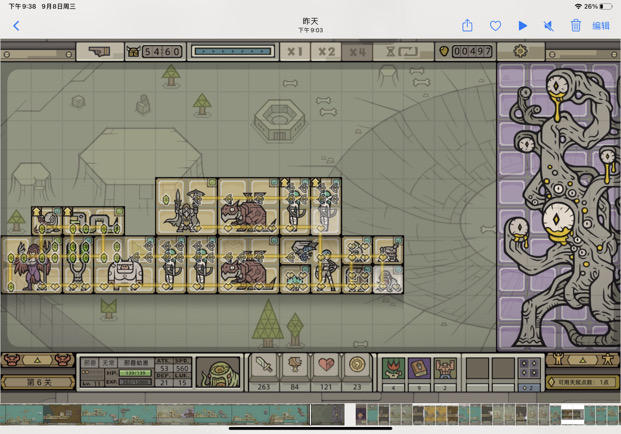Select the sword attack stat icon
Screen dimensions: 621x434
point(264,365)
